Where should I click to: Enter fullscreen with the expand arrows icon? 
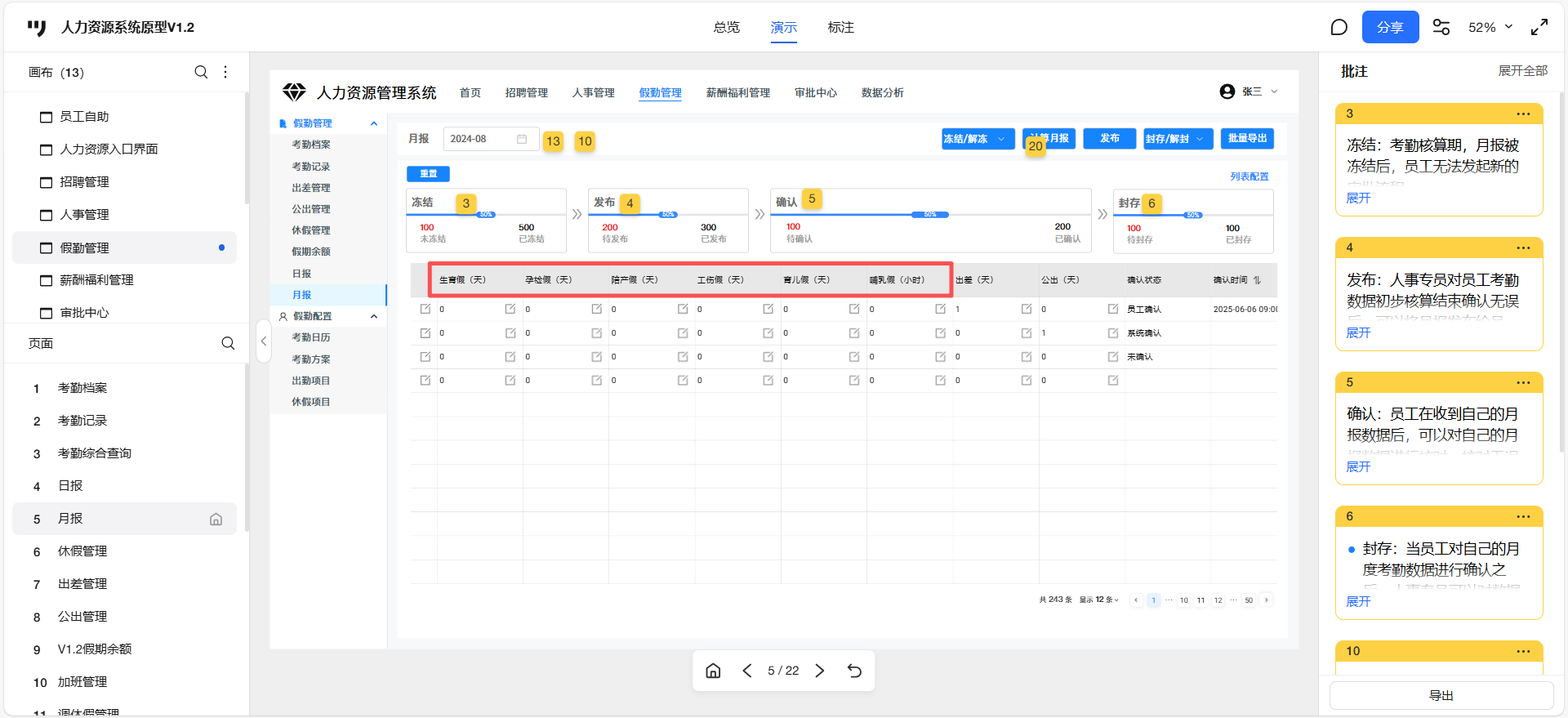coord(1539,28)
